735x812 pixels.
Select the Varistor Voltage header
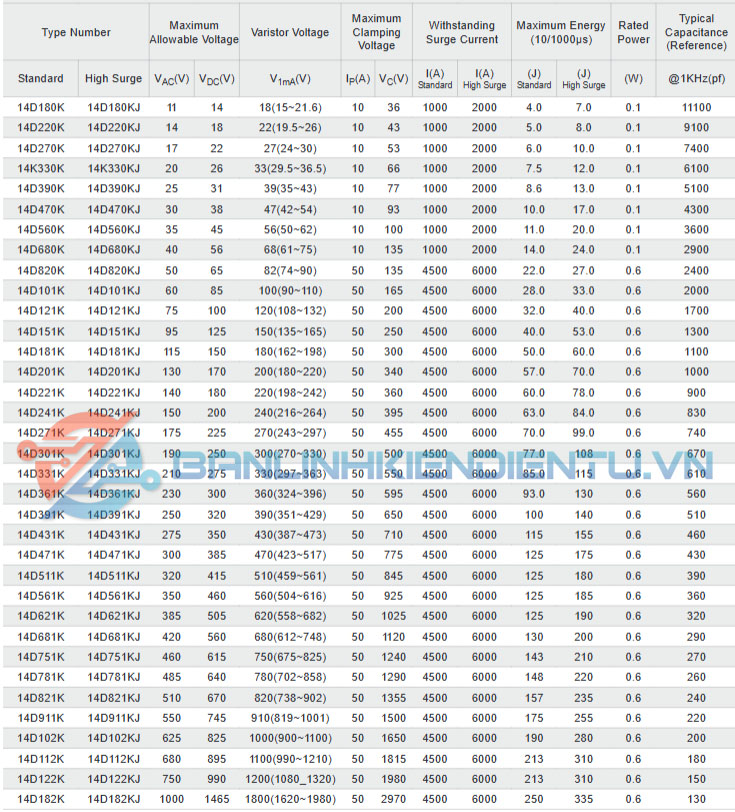click(290, 32)
